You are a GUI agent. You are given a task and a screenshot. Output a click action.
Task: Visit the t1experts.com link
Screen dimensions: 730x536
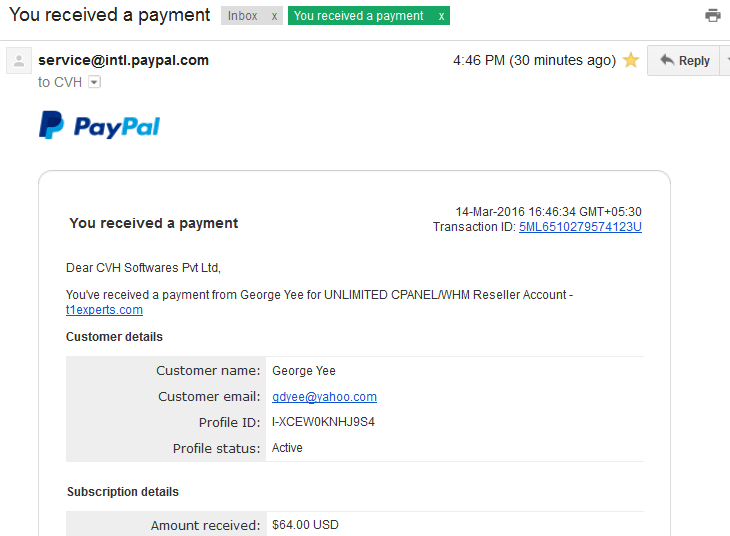104,310
